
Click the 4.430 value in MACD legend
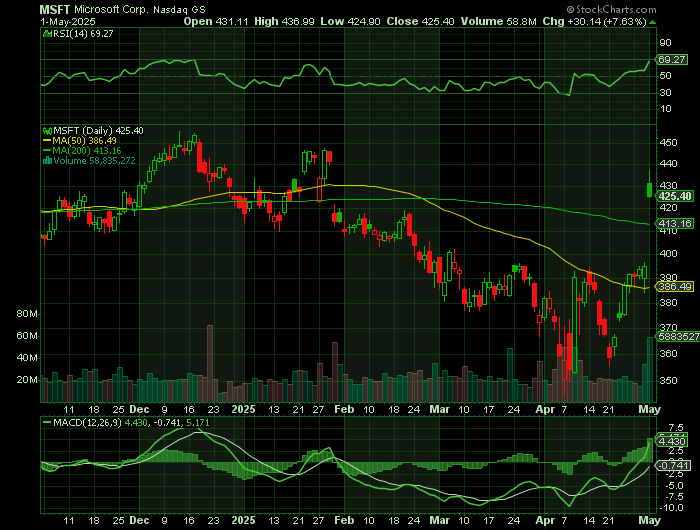click(x=136, y=422)
